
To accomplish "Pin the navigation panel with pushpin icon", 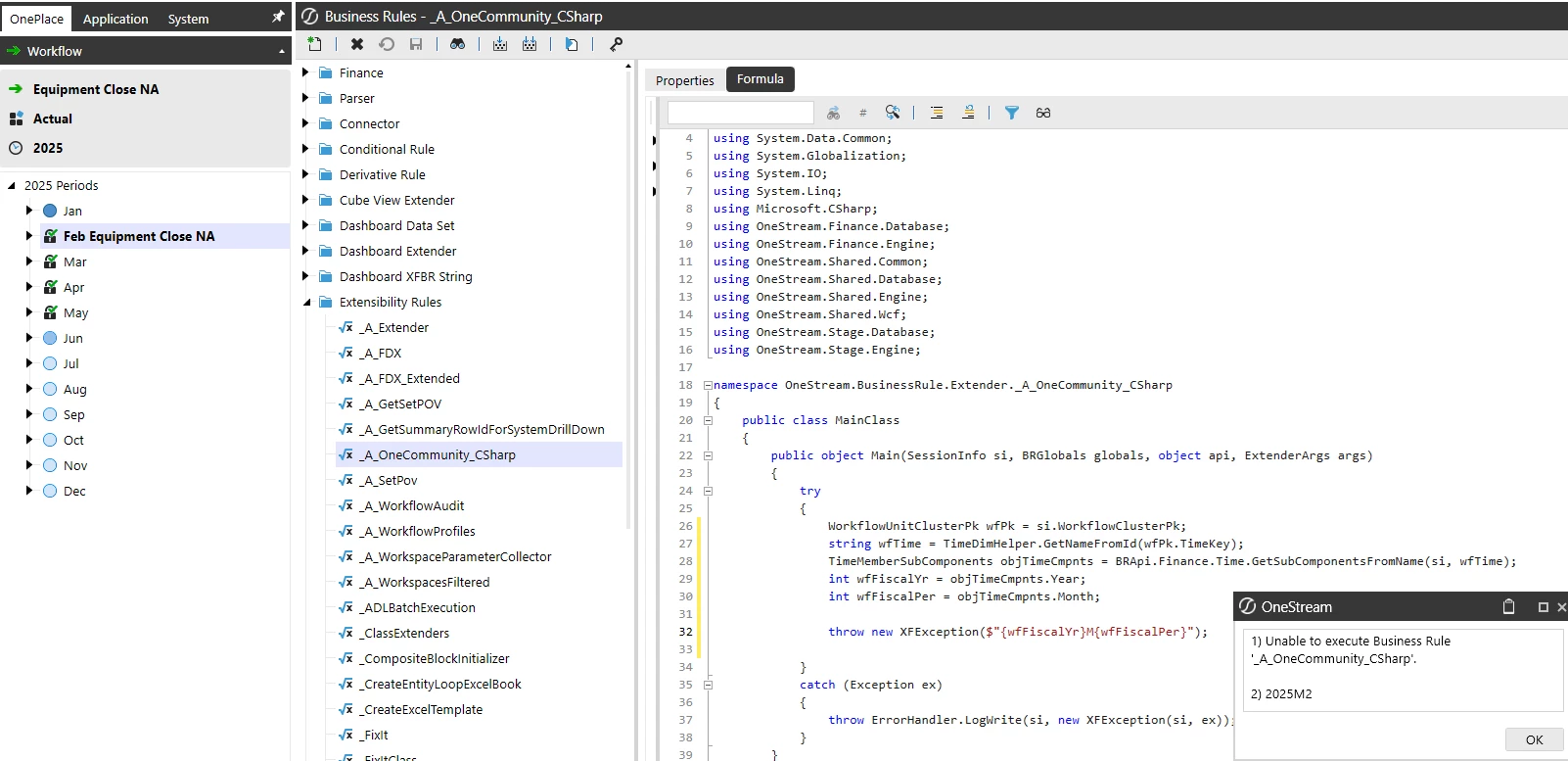I will (278, 17).
